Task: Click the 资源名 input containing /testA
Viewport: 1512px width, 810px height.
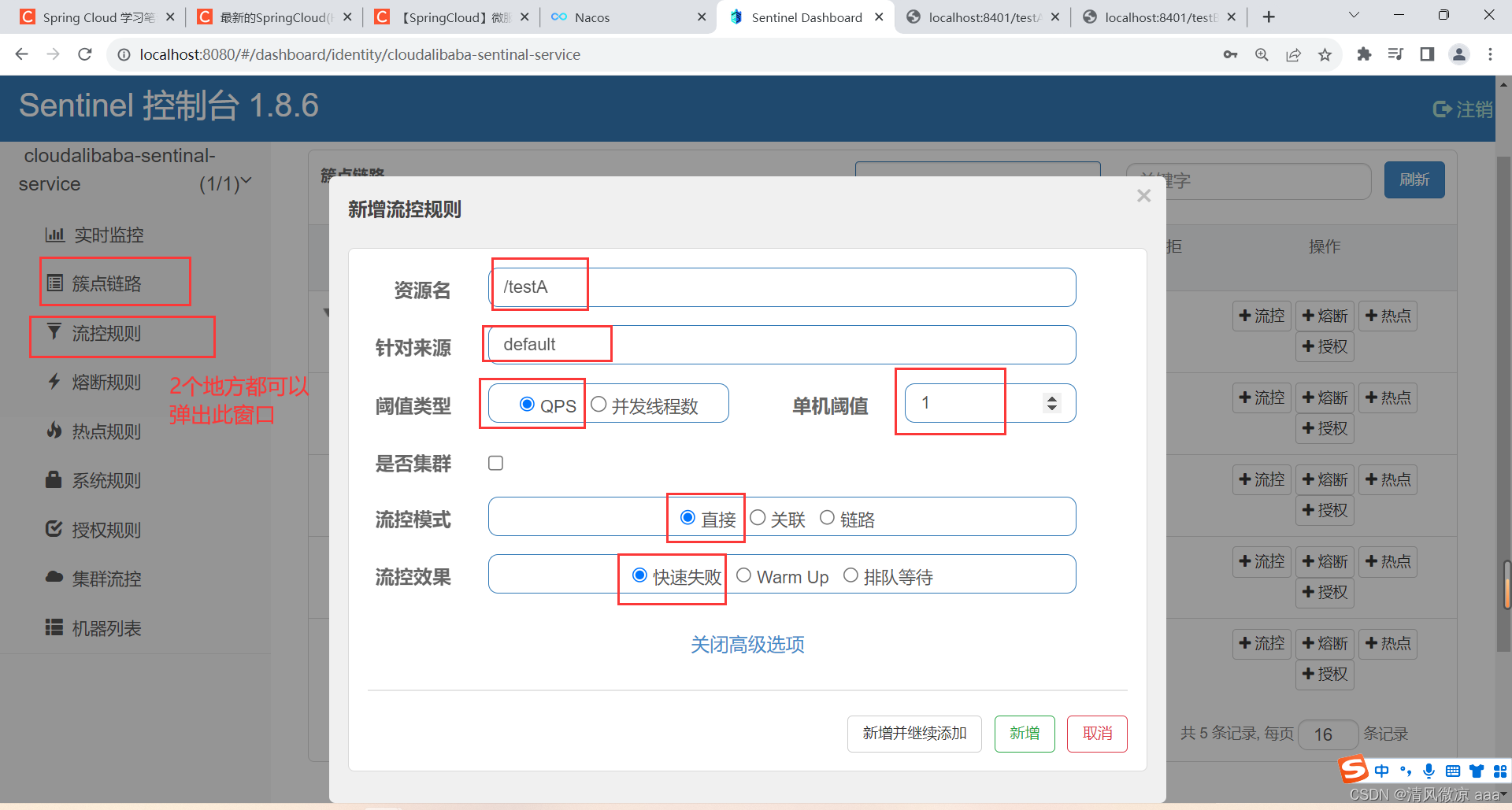Action: tap(782, 287)
